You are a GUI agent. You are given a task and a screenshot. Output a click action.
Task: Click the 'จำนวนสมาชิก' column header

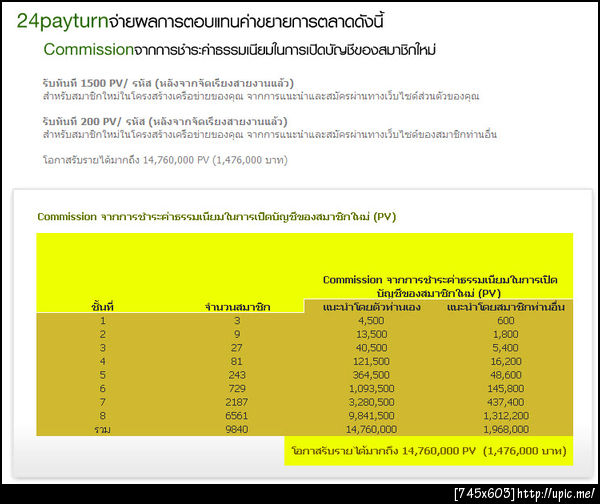[x=237, y=307]
